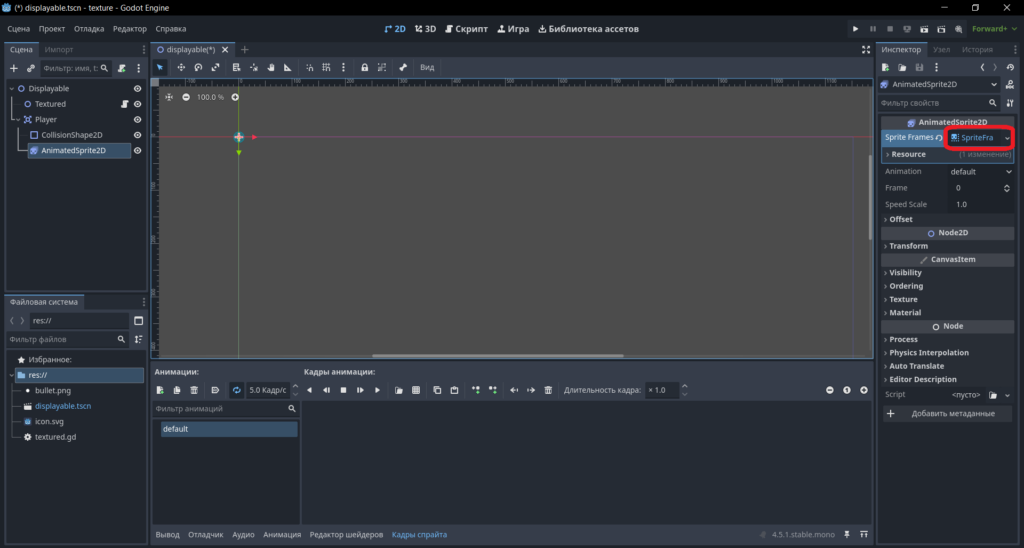Activate the Rotate mode tool
This screenshot has height=548, width=1024.
tap(198, 67)
